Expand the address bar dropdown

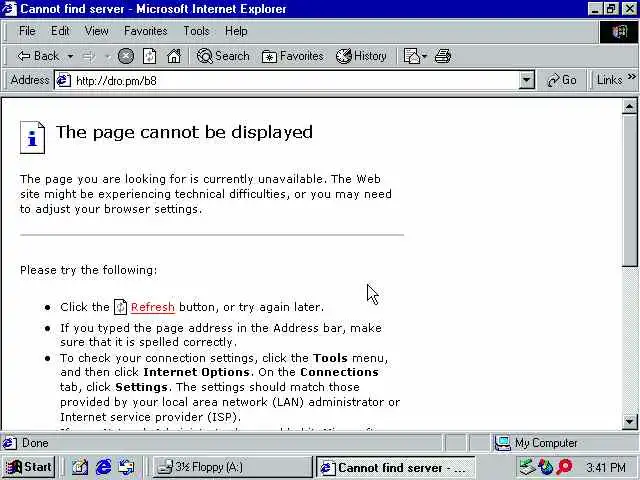click(527, 80)
